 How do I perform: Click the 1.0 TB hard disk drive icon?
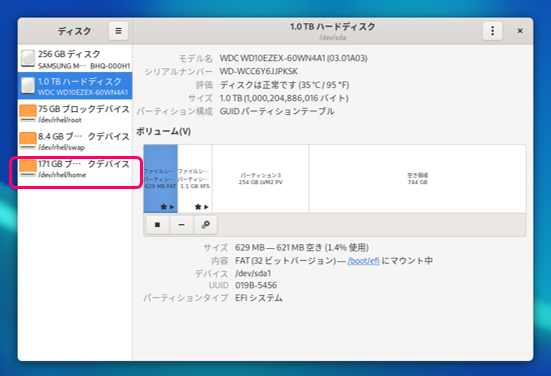[28, 86]
